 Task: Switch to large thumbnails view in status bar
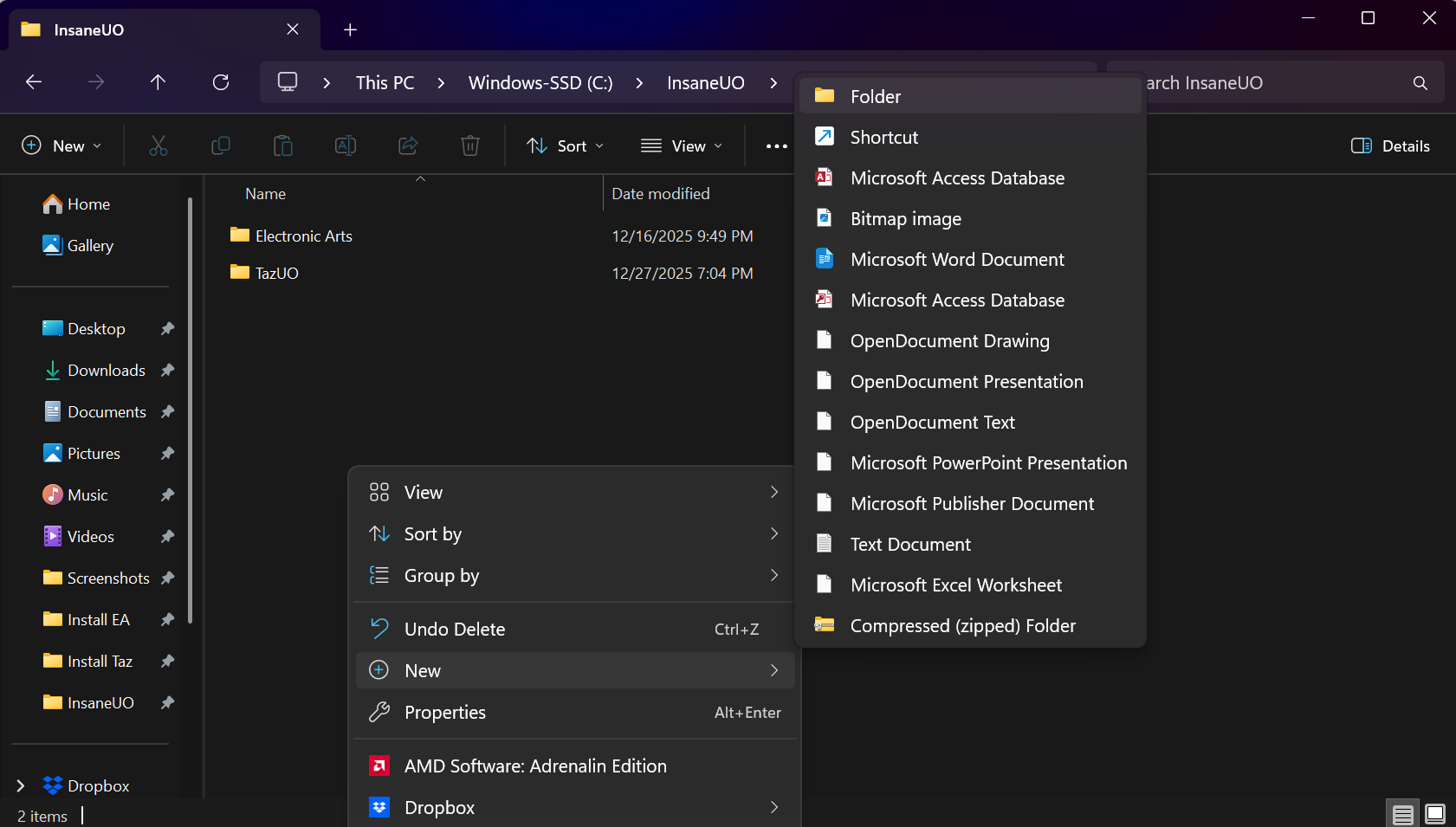pos(1435,814)
